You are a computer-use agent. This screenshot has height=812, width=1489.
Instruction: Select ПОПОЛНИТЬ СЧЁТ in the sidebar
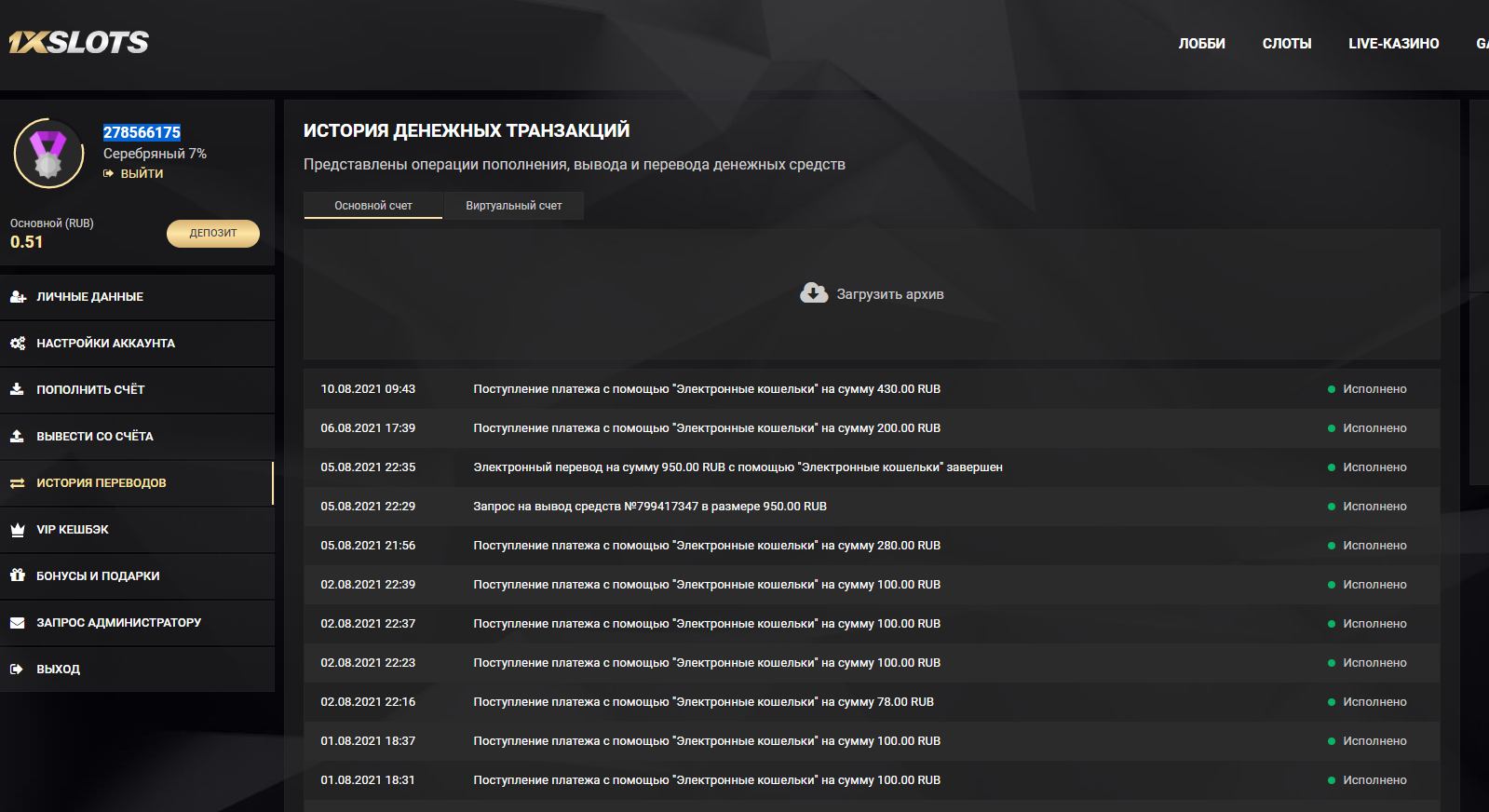tap(137, 390)
